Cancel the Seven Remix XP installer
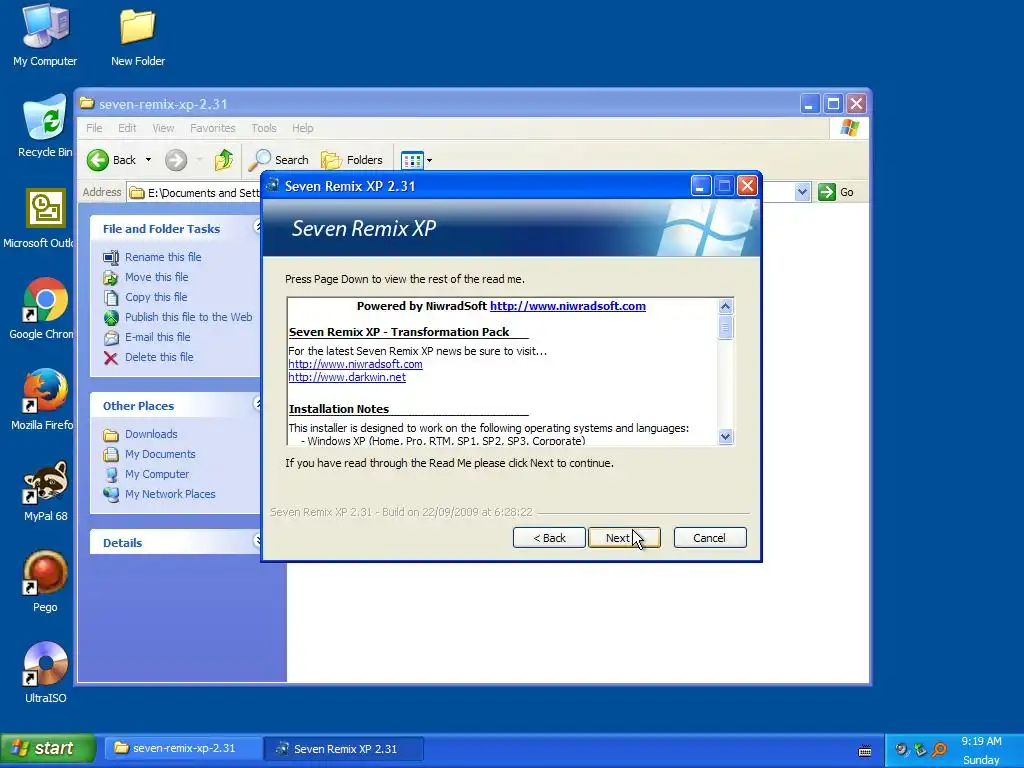Image resolution: width=1024 pixels, height=768 pixels. [710, 538]
